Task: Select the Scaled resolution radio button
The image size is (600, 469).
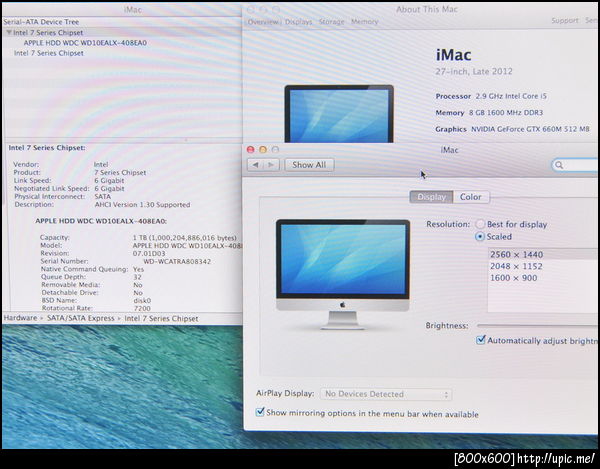Action: point(479,237)
